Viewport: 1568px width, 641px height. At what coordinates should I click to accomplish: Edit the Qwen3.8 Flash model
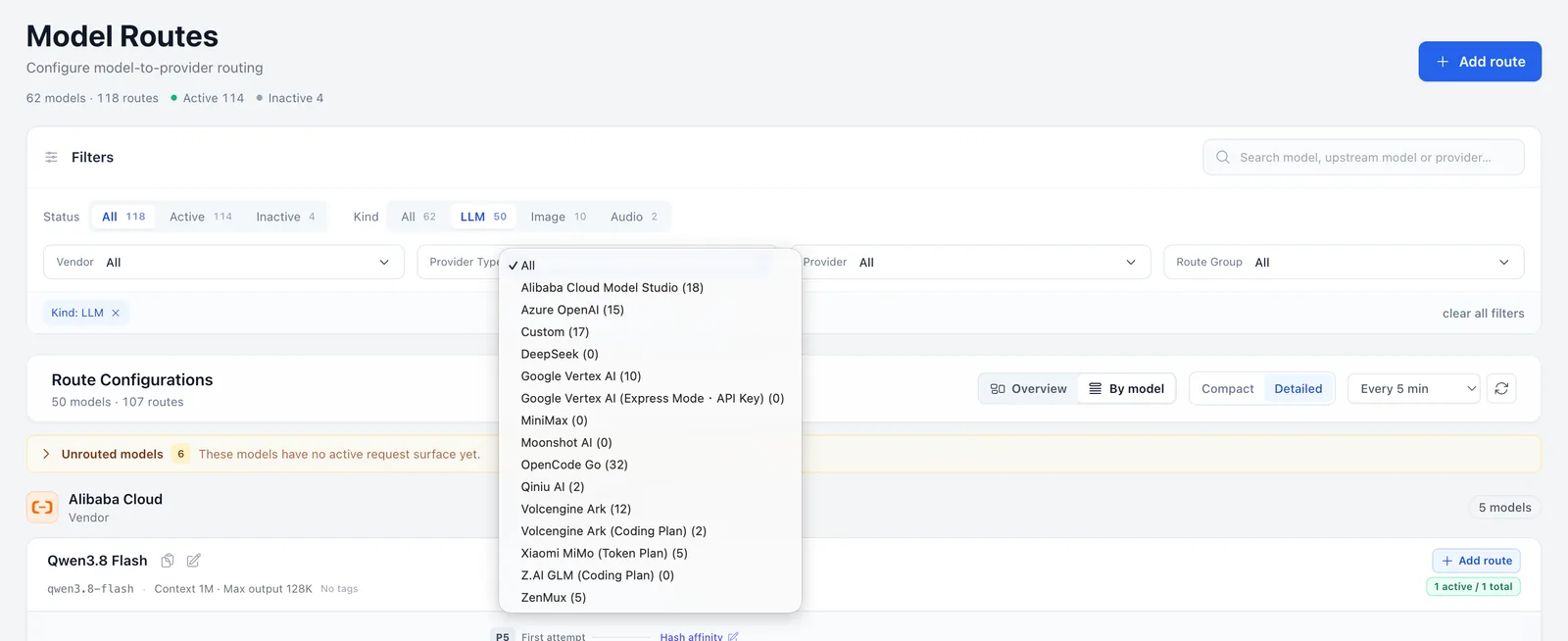194,561
